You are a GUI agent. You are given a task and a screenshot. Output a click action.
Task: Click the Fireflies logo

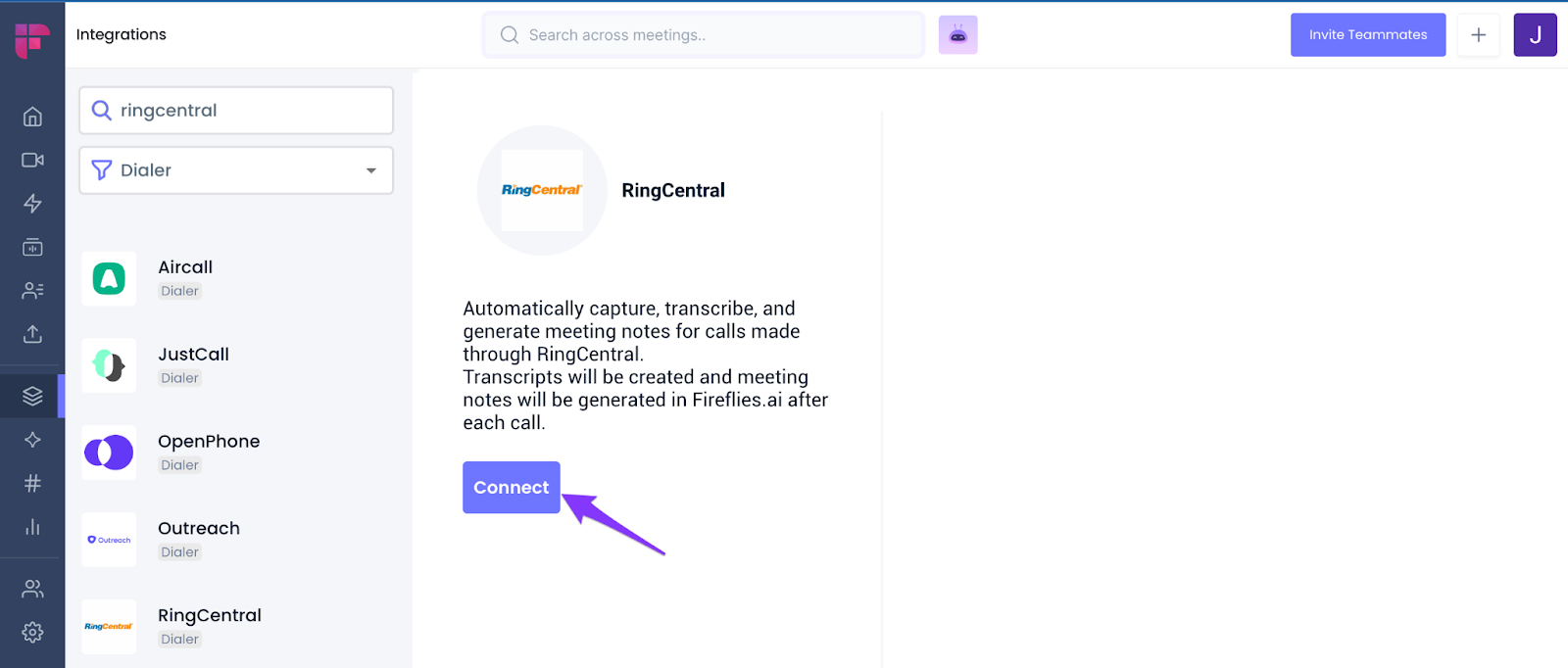(x=32, y=39)
